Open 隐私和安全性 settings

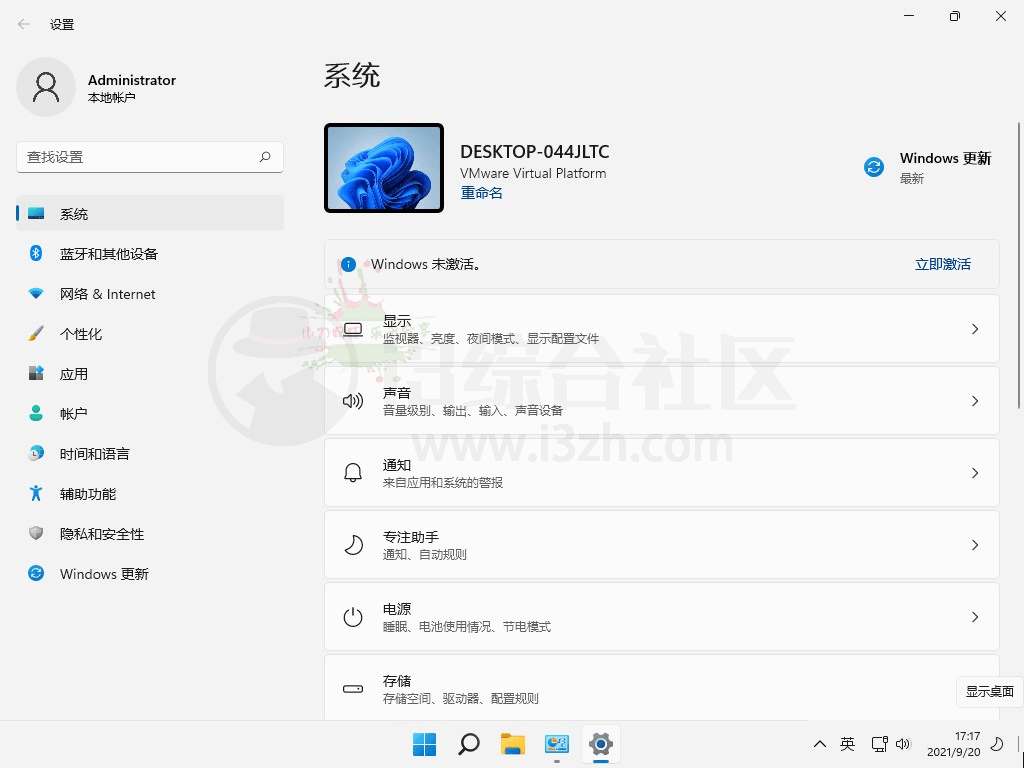[99, 533]
